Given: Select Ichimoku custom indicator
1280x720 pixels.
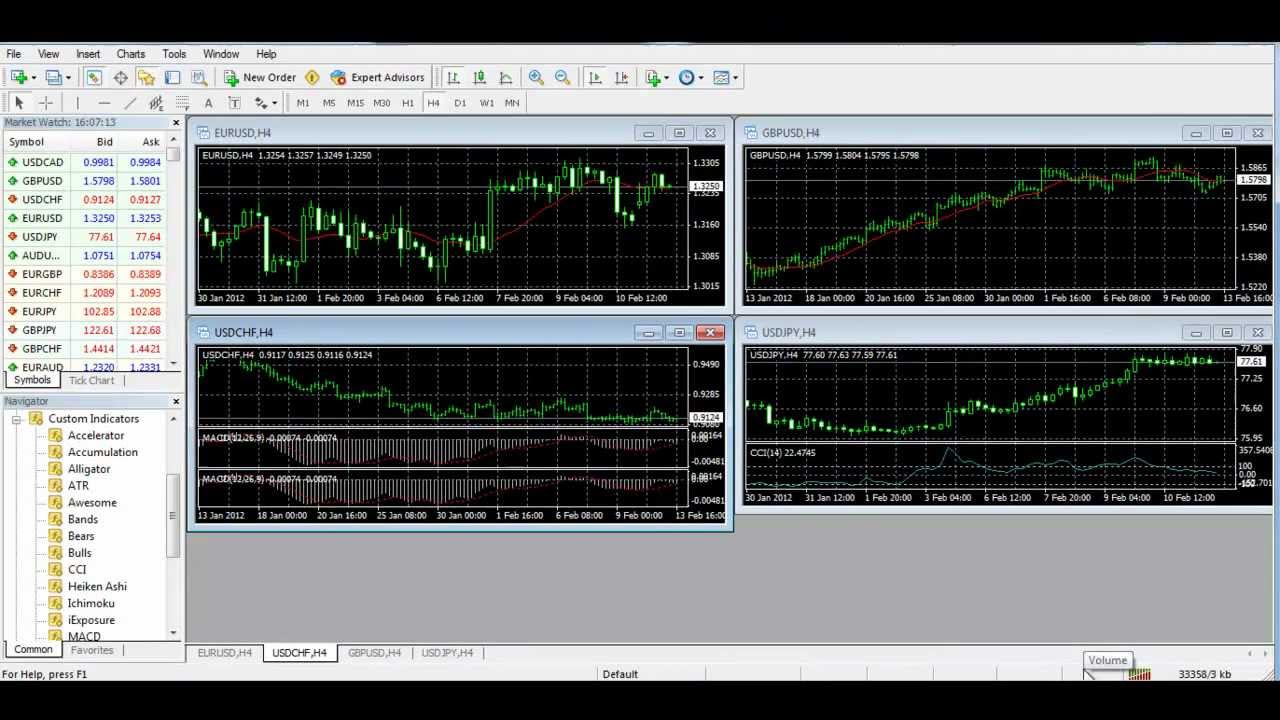Looking at the screenshot, I should [x=91, y=603].
